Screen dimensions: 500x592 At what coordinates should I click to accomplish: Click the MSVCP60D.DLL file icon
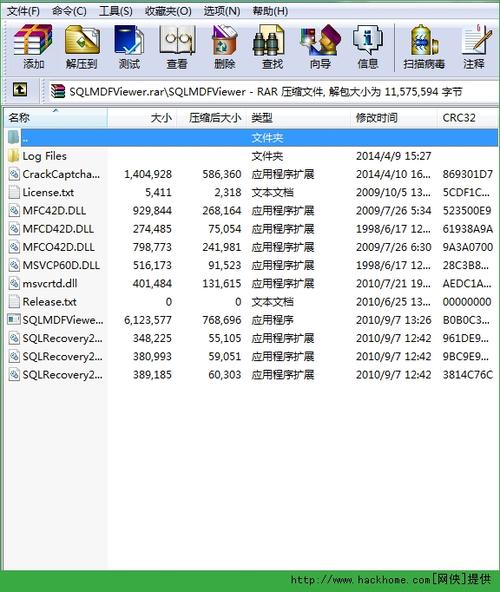14,265
